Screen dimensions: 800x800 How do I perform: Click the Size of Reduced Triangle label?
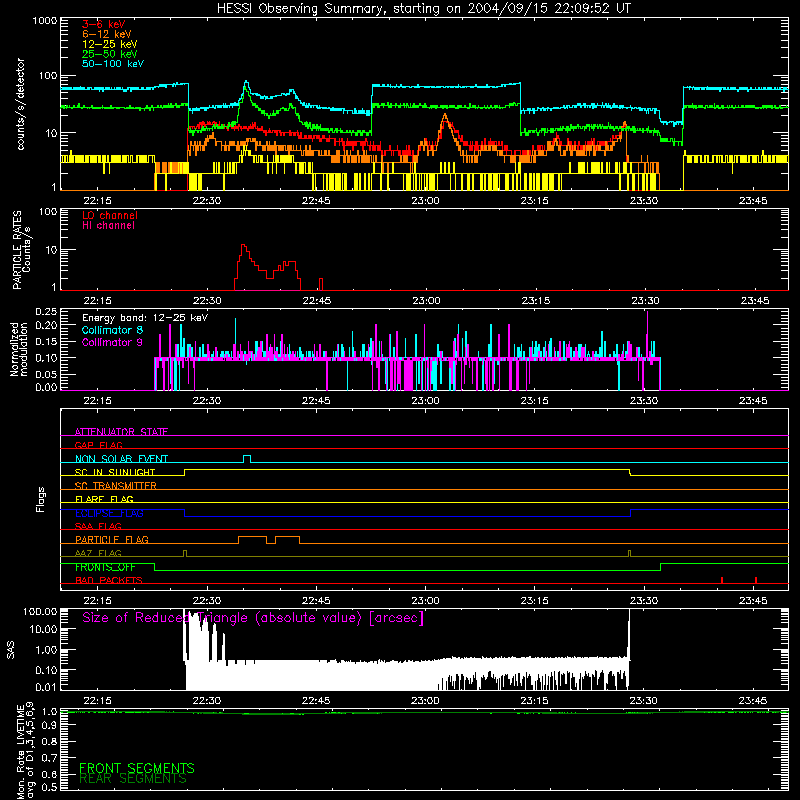(253, 618)
